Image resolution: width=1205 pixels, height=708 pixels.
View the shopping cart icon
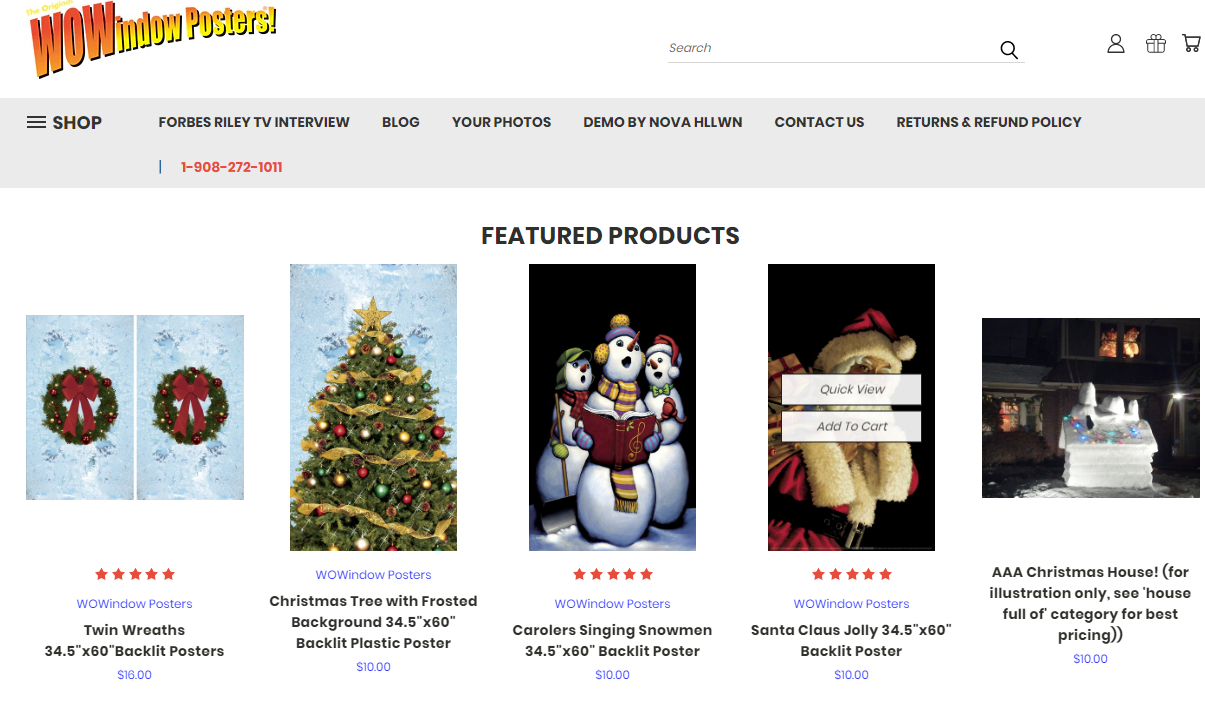[x=1191, y=43]
